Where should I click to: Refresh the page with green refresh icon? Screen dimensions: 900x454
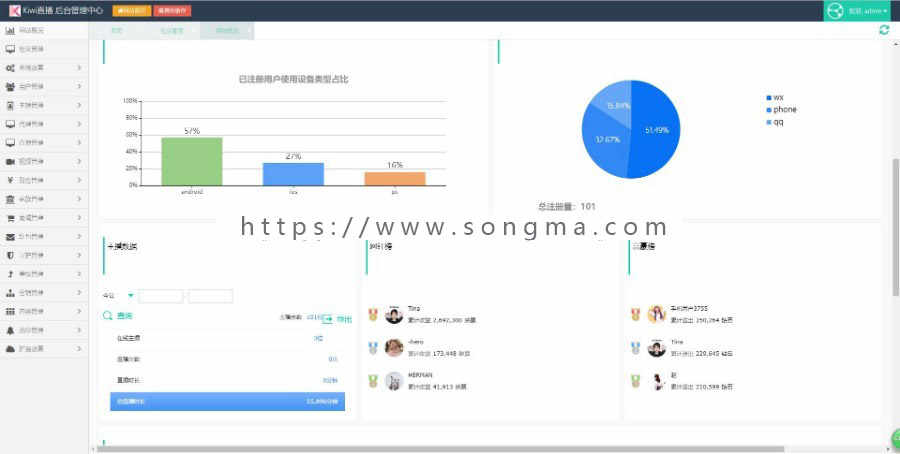tap(884, 30)
